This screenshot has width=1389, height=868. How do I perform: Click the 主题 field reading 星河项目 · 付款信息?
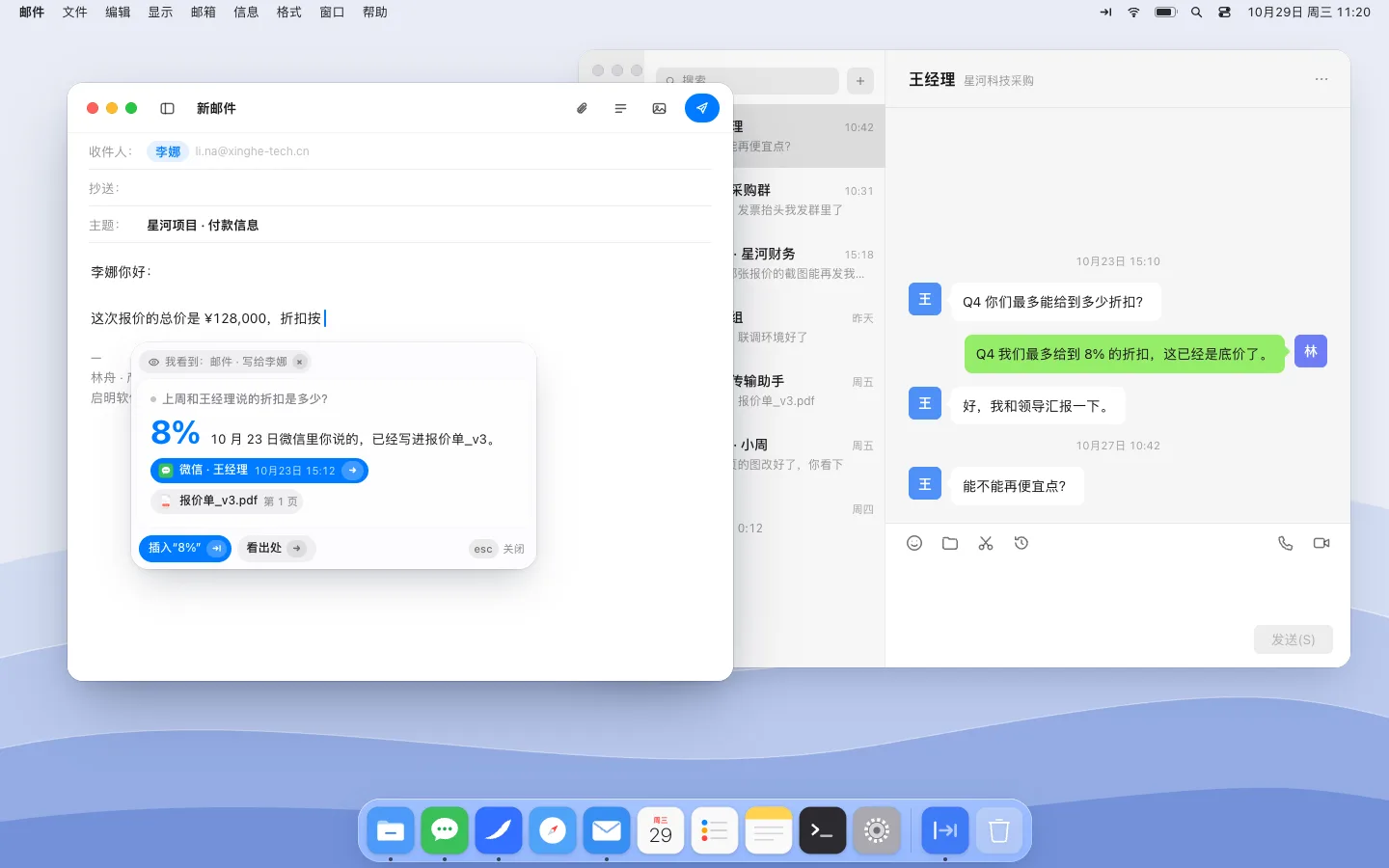tap(400, 225)
